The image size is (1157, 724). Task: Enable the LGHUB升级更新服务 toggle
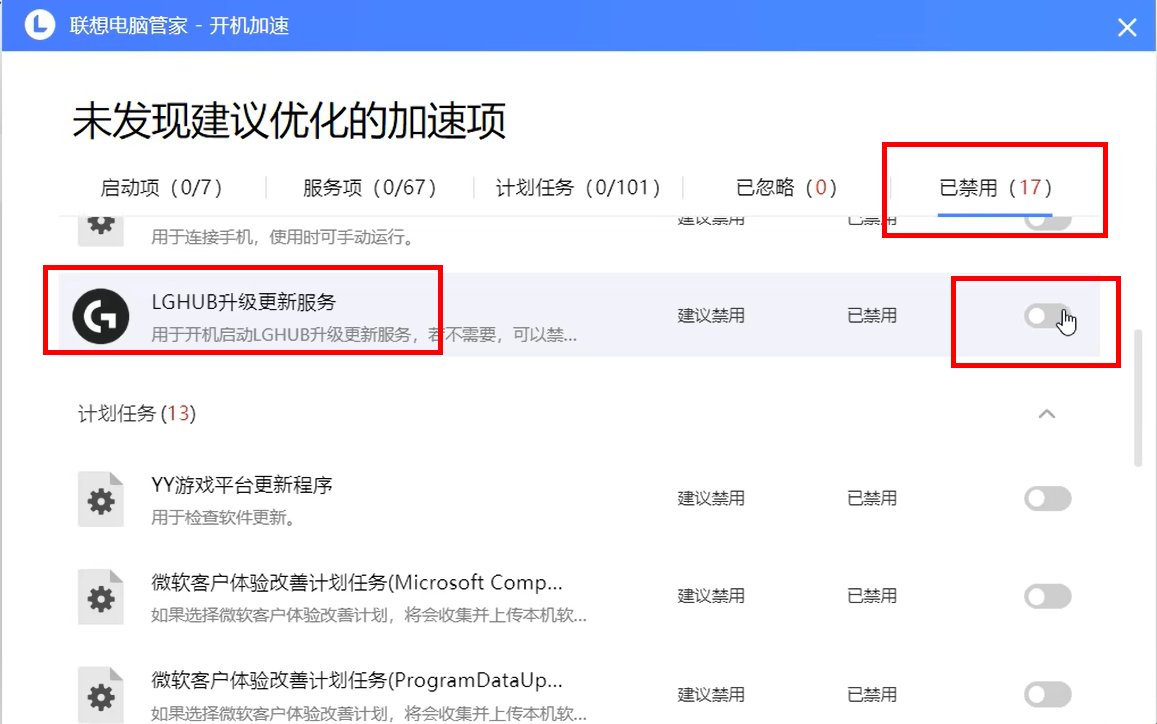(1046, 314)
